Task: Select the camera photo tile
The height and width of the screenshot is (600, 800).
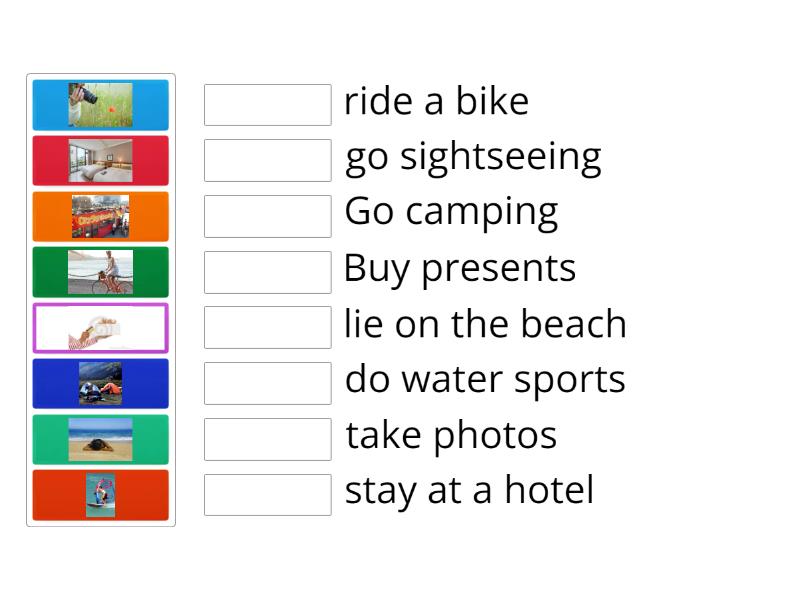Action: [x=100, y=105]
